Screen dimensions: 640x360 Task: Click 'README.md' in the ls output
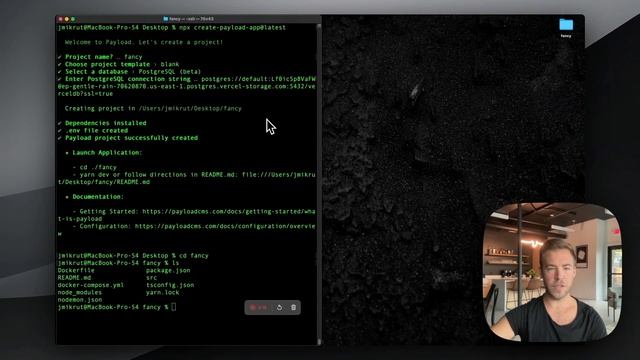(74, 278)
